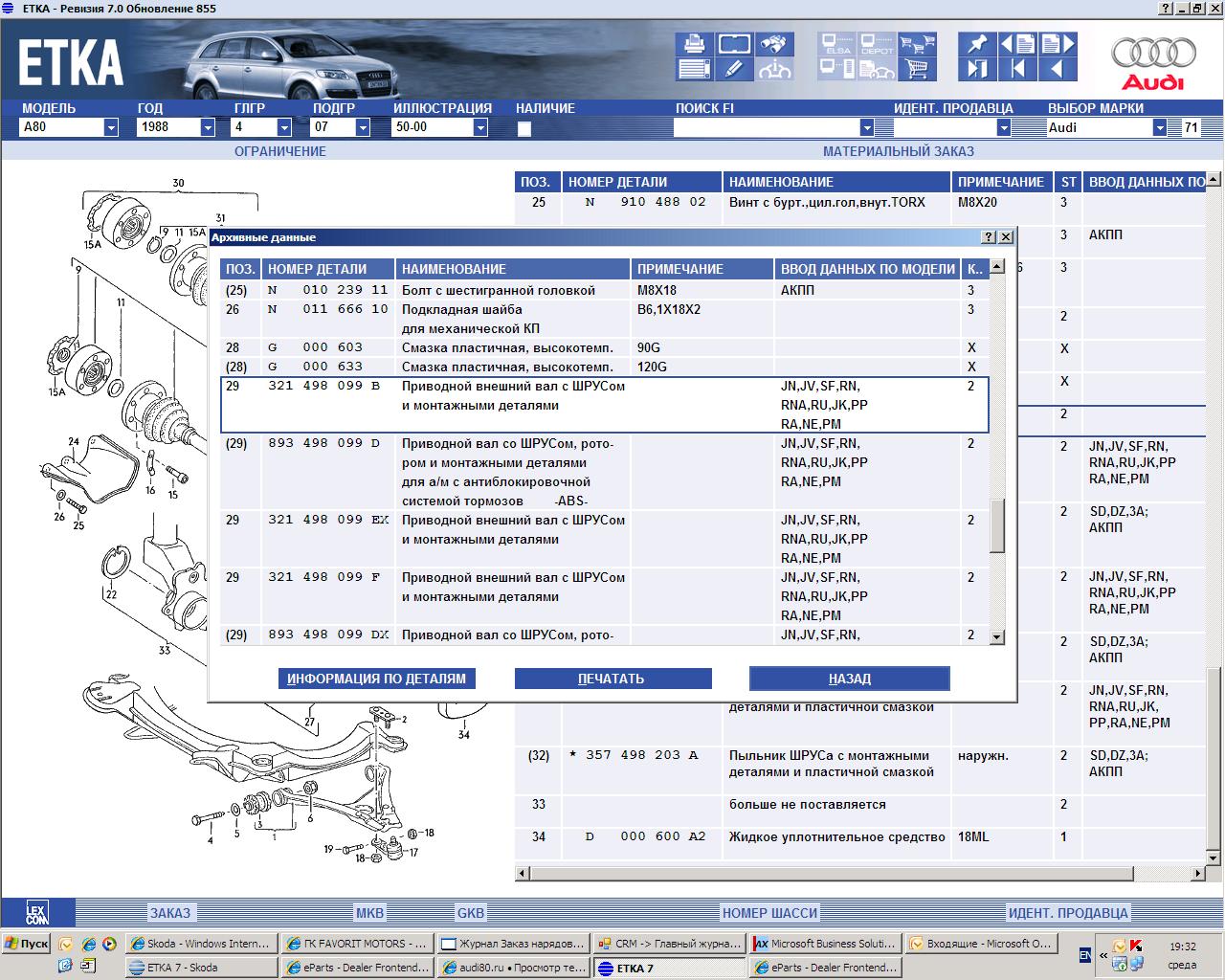This screenshot has height=980, width=1225.
Task: Select part number 321 498 099 F row
Action: [x=604, y=596]
